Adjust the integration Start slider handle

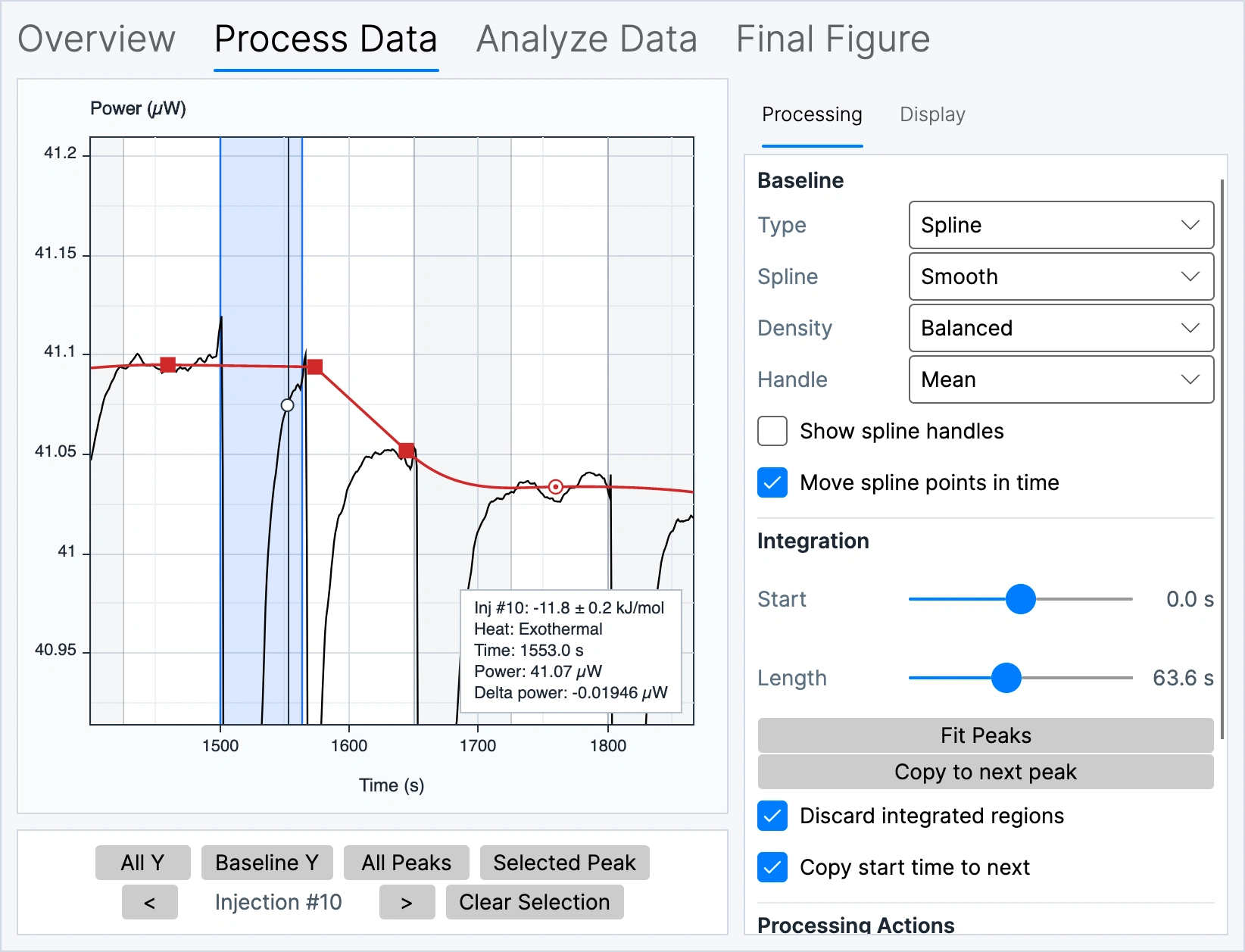coord(1021,599)
